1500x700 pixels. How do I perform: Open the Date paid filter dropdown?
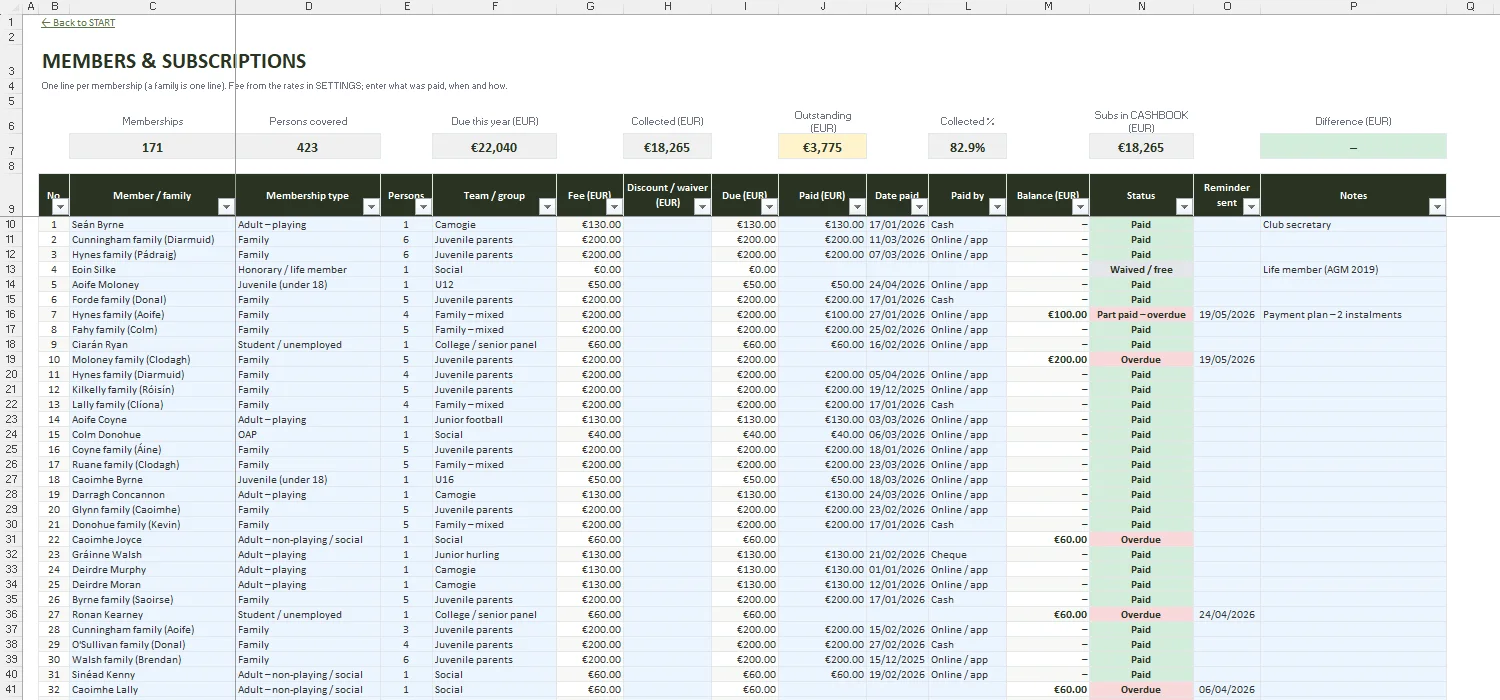click(x=919, y=207)
